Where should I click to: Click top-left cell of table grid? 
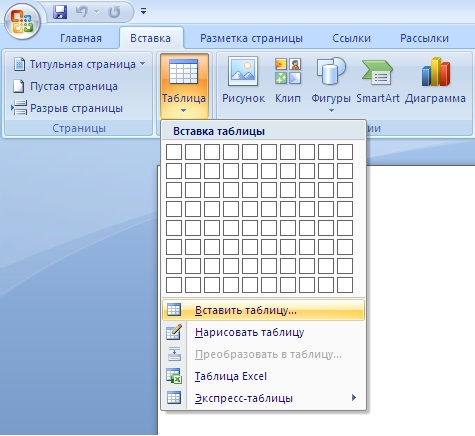click(174, 152)
